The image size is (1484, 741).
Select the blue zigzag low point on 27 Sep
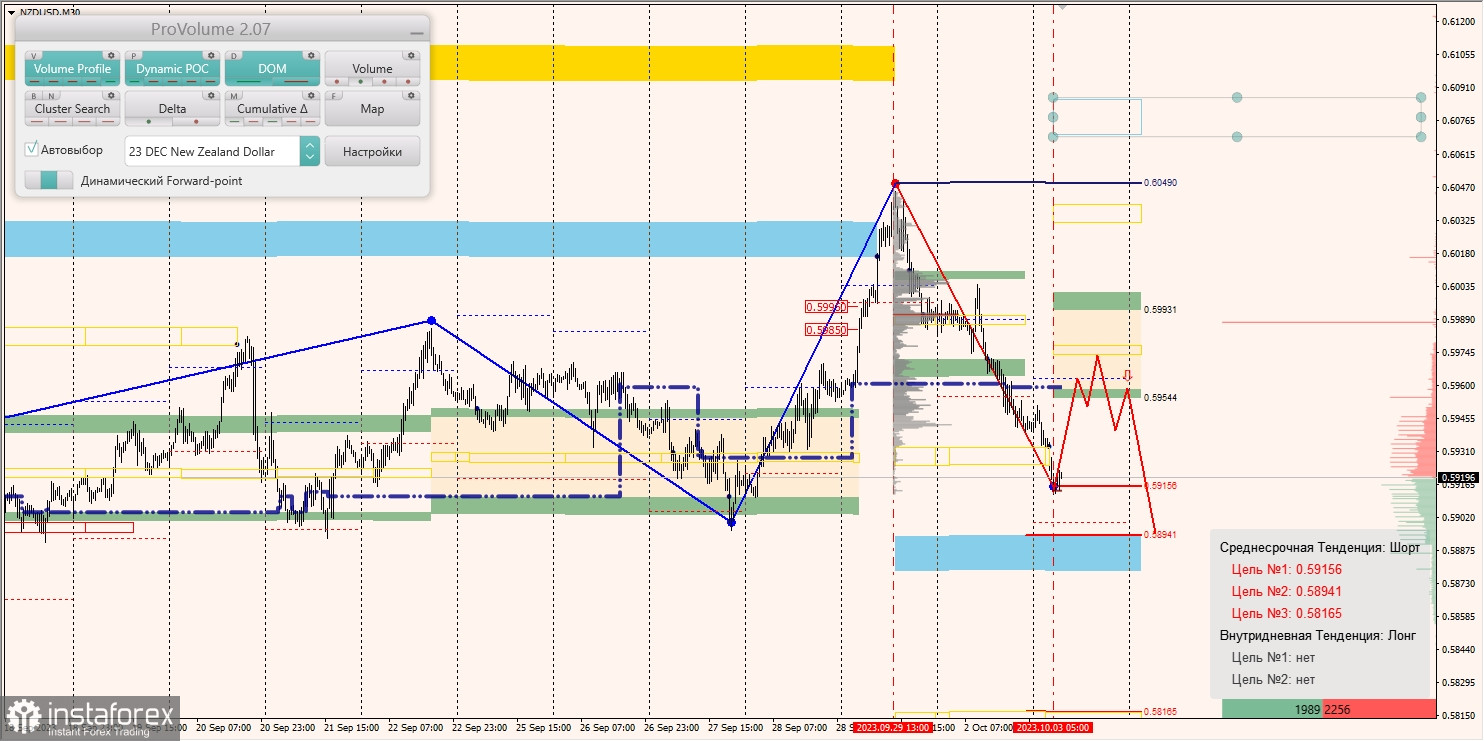pyautogui.click(x=732, y=522)
